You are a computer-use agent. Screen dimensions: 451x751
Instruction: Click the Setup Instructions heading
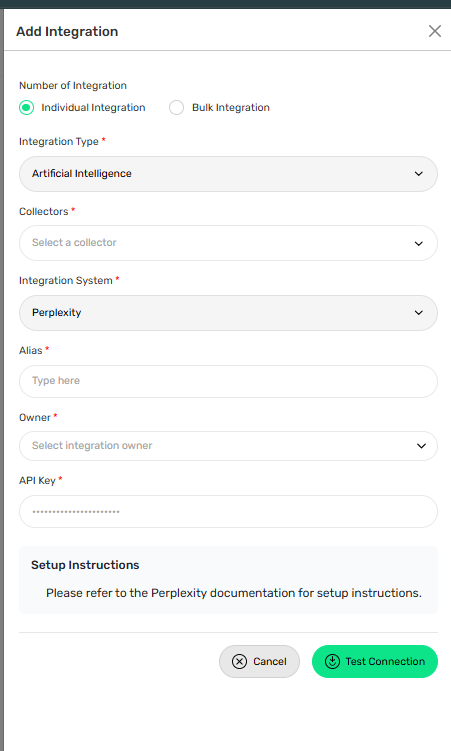[x=85, y=565]
